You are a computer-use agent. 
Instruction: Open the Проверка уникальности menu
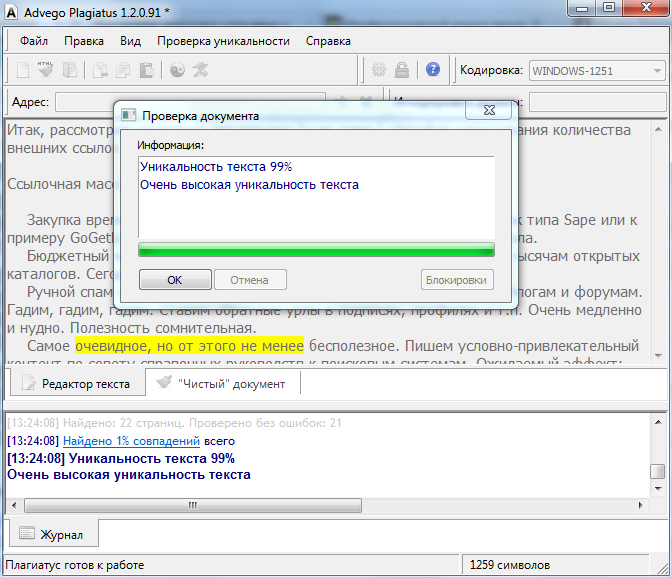tap(223, 41)
